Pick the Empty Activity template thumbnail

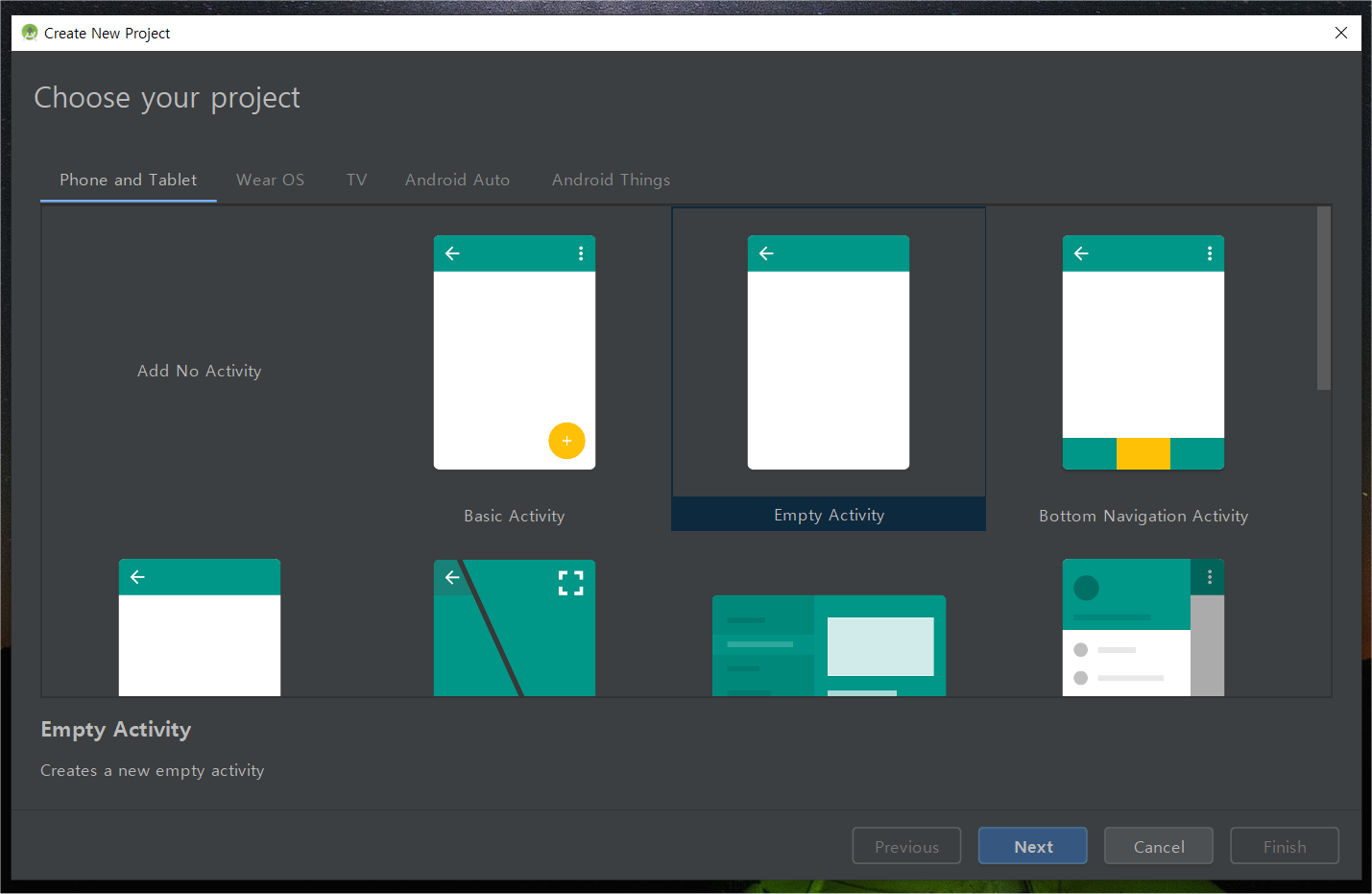829,352
